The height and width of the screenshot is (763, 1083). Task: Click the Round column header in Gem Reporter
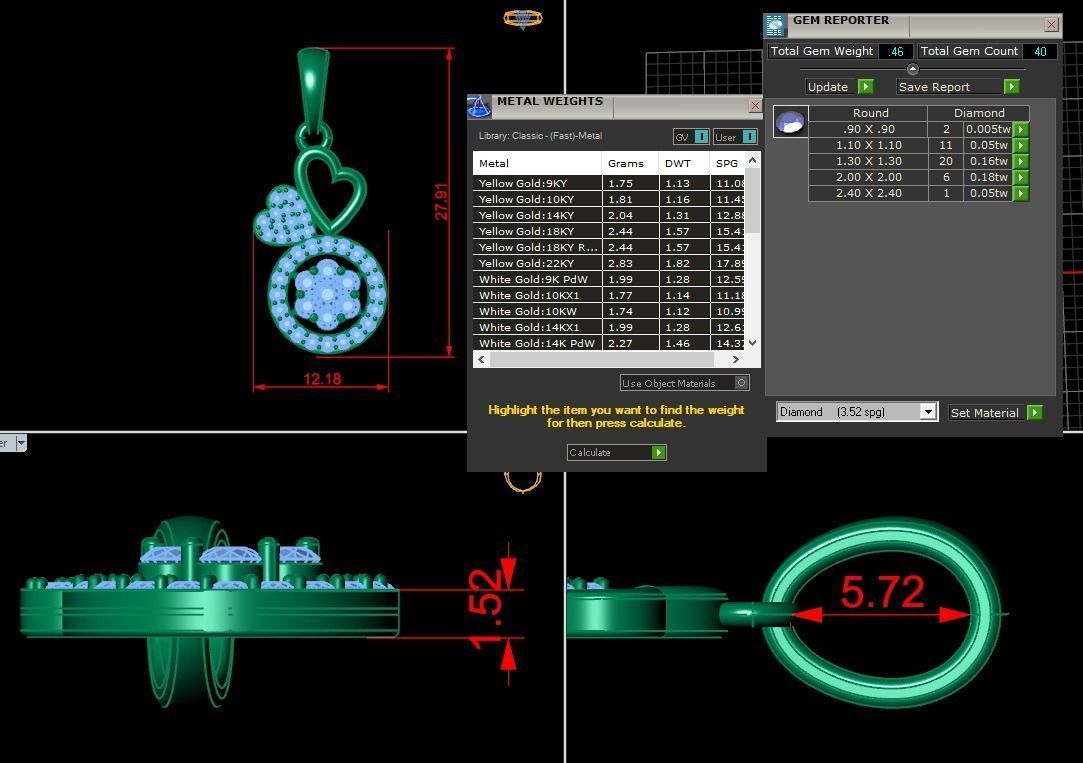(x=870, y=113)
